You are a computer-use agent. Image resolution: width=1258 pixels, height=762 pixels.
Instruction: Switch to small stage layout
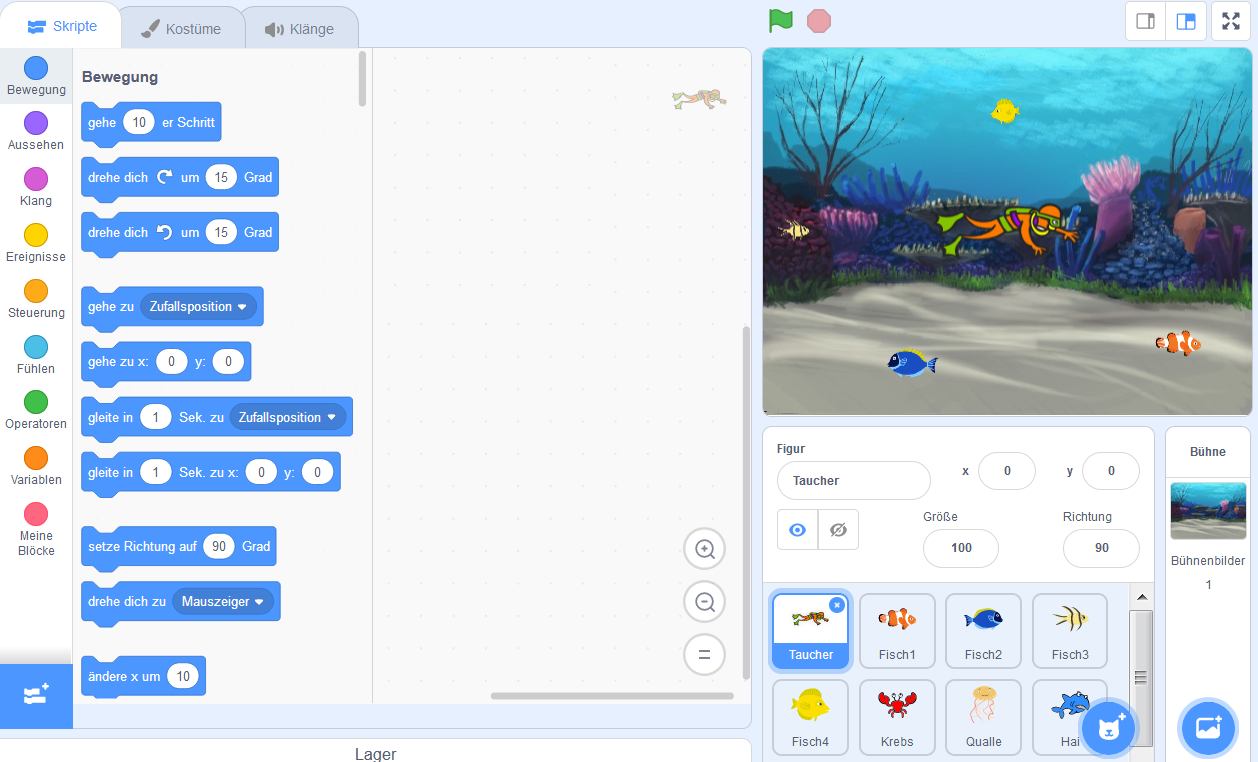point(1145,21)
